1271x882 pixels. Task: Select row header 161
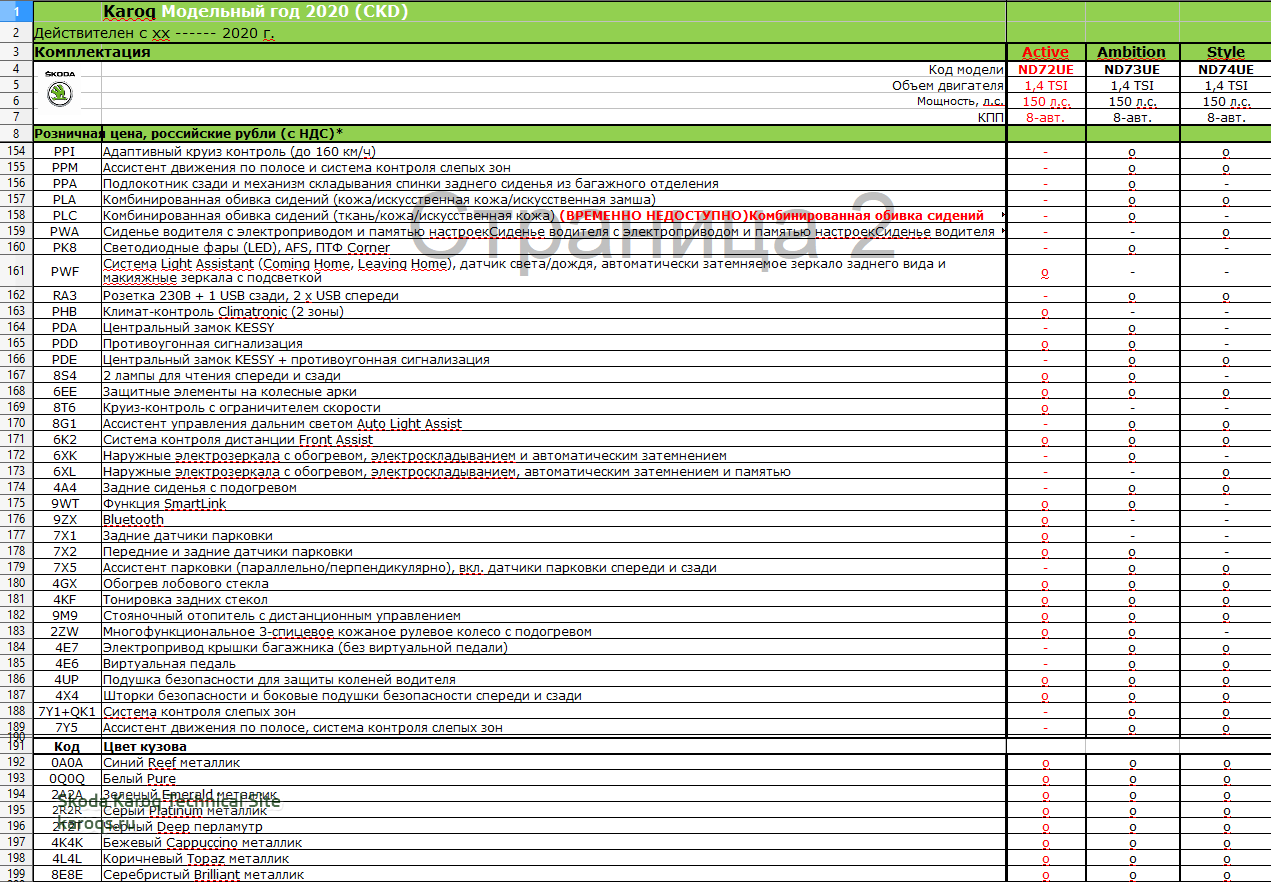point(16,271)
